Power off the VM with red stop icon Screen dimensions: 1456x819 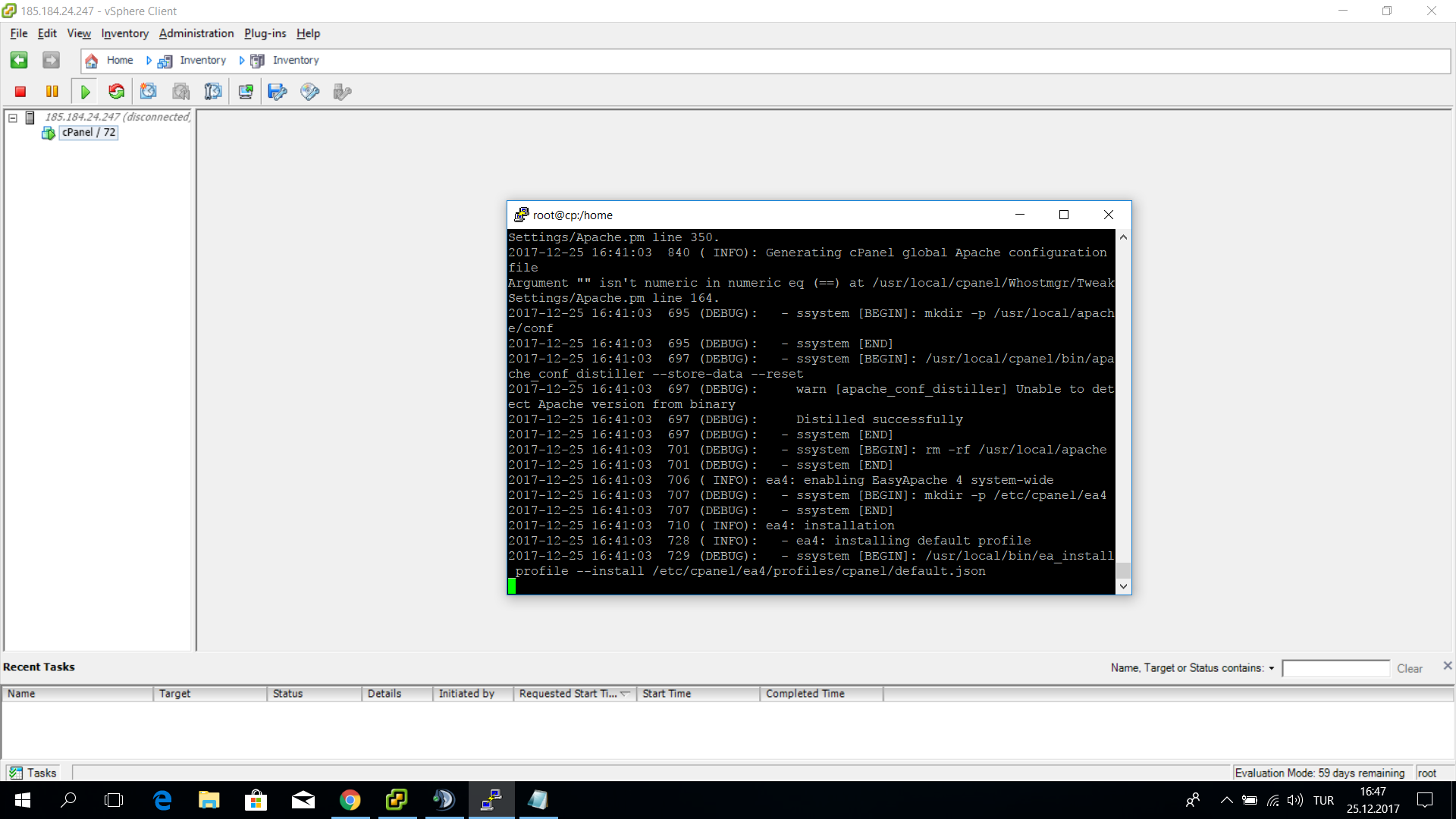pyautogui.click(x=20, y=92)
